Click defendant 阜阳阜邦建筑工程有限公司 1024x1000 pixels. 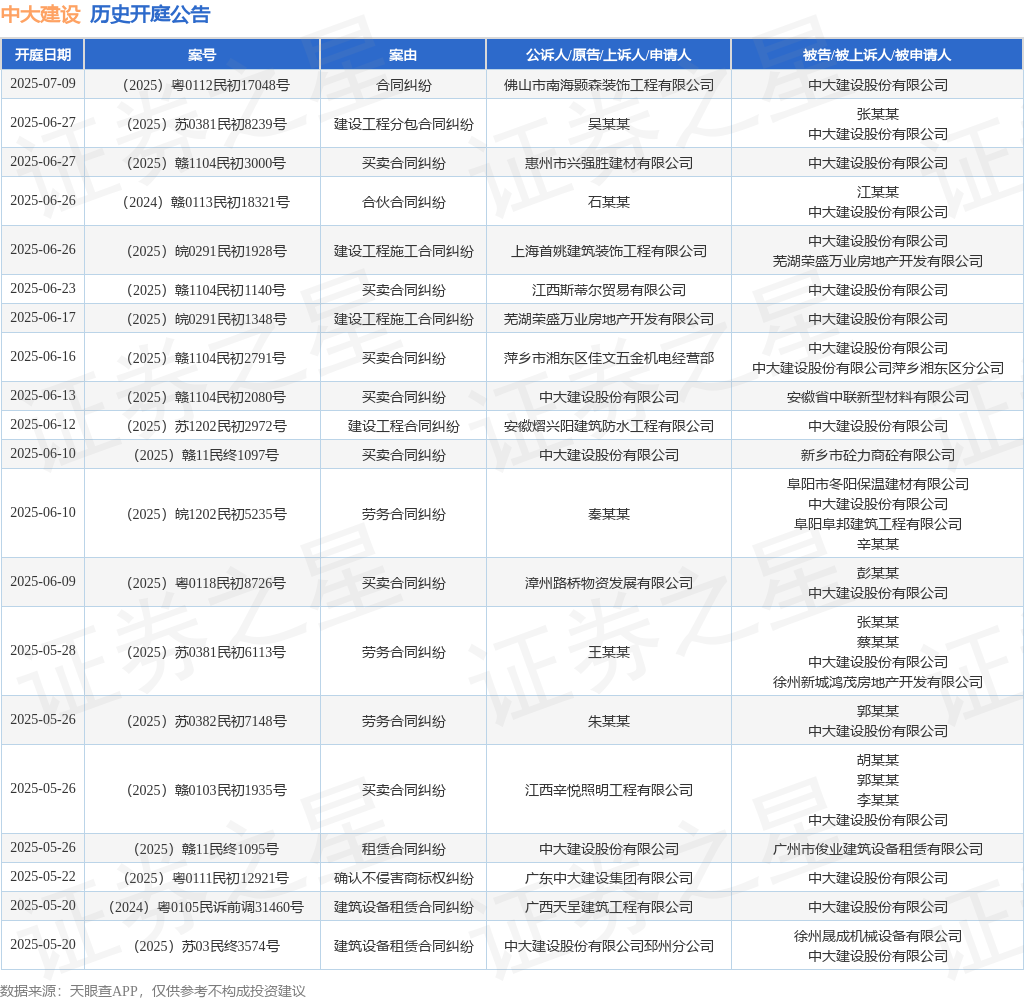click(x=878, y=524)
